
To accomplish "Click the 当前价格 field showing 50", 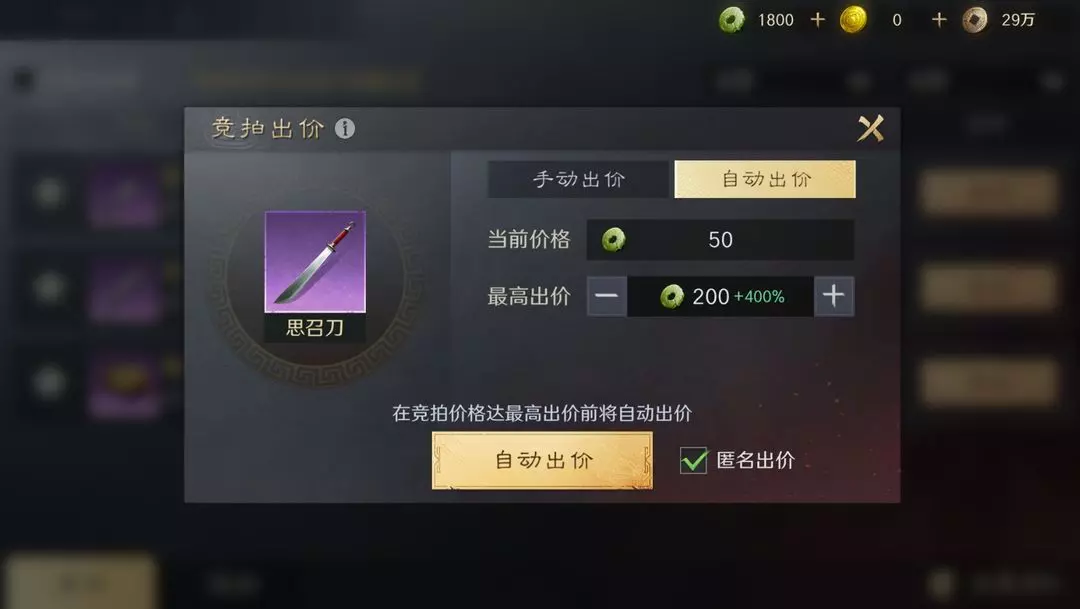I will (x=720, y=240).
